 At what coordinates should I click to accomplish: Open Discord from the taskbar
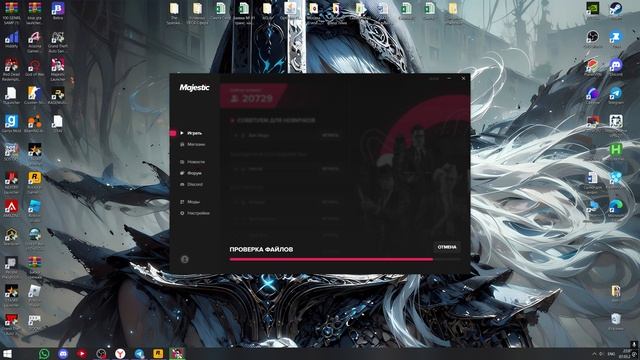(x=63, y=353)
